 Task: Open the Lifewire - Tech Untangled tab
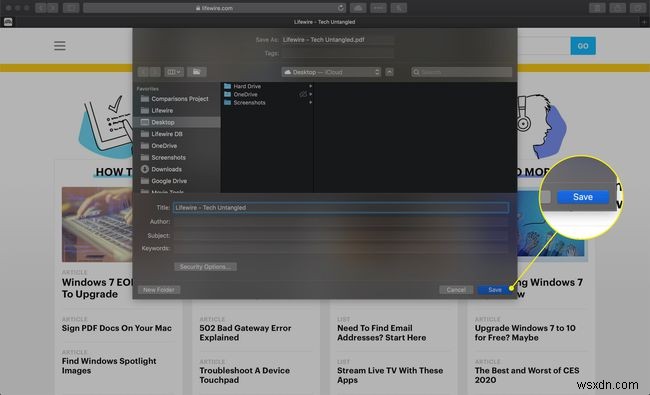[325, 22]
